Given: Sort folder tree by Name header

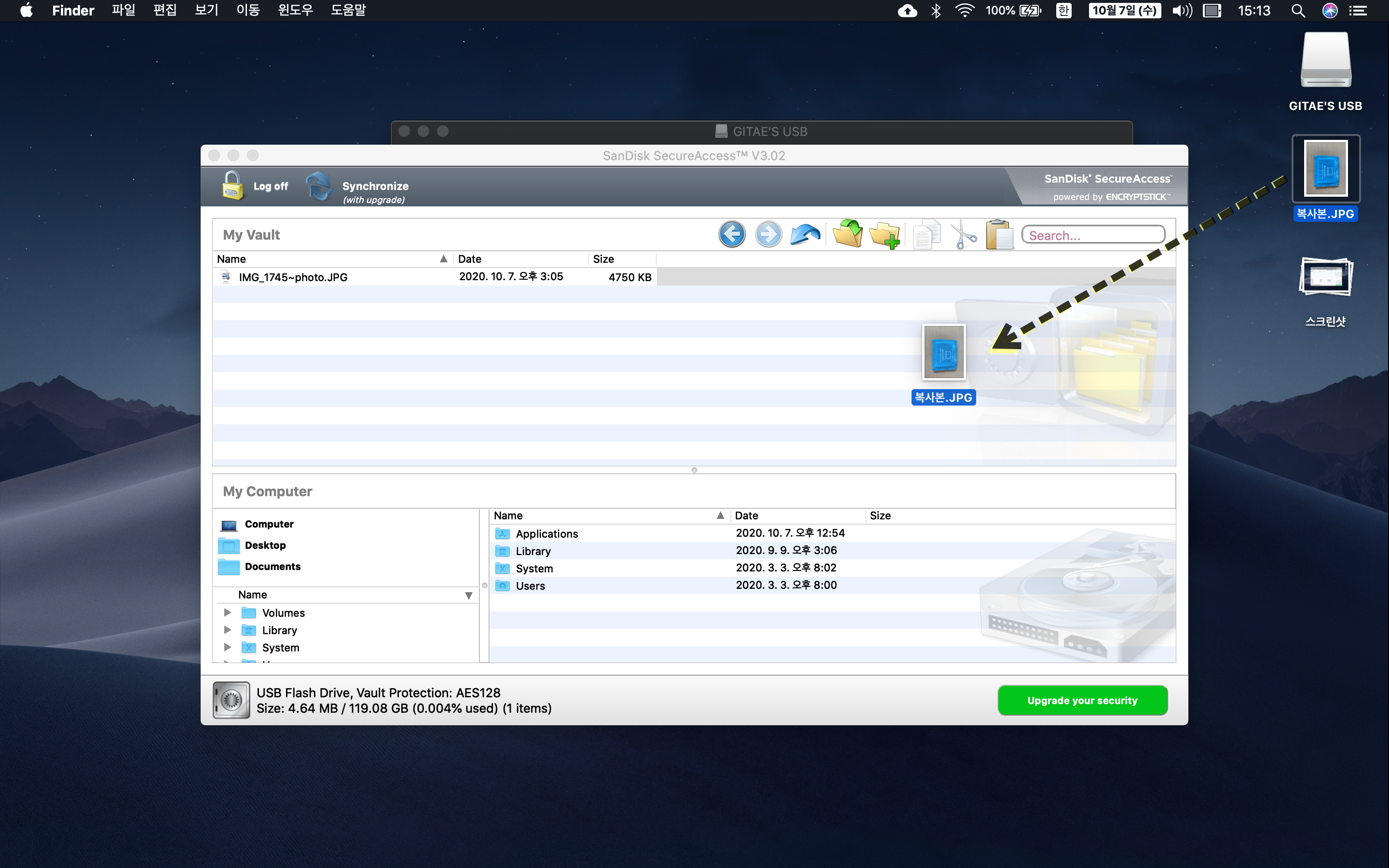Looking at the screenshot, I should pyautogui.click(x=346, y=595).
